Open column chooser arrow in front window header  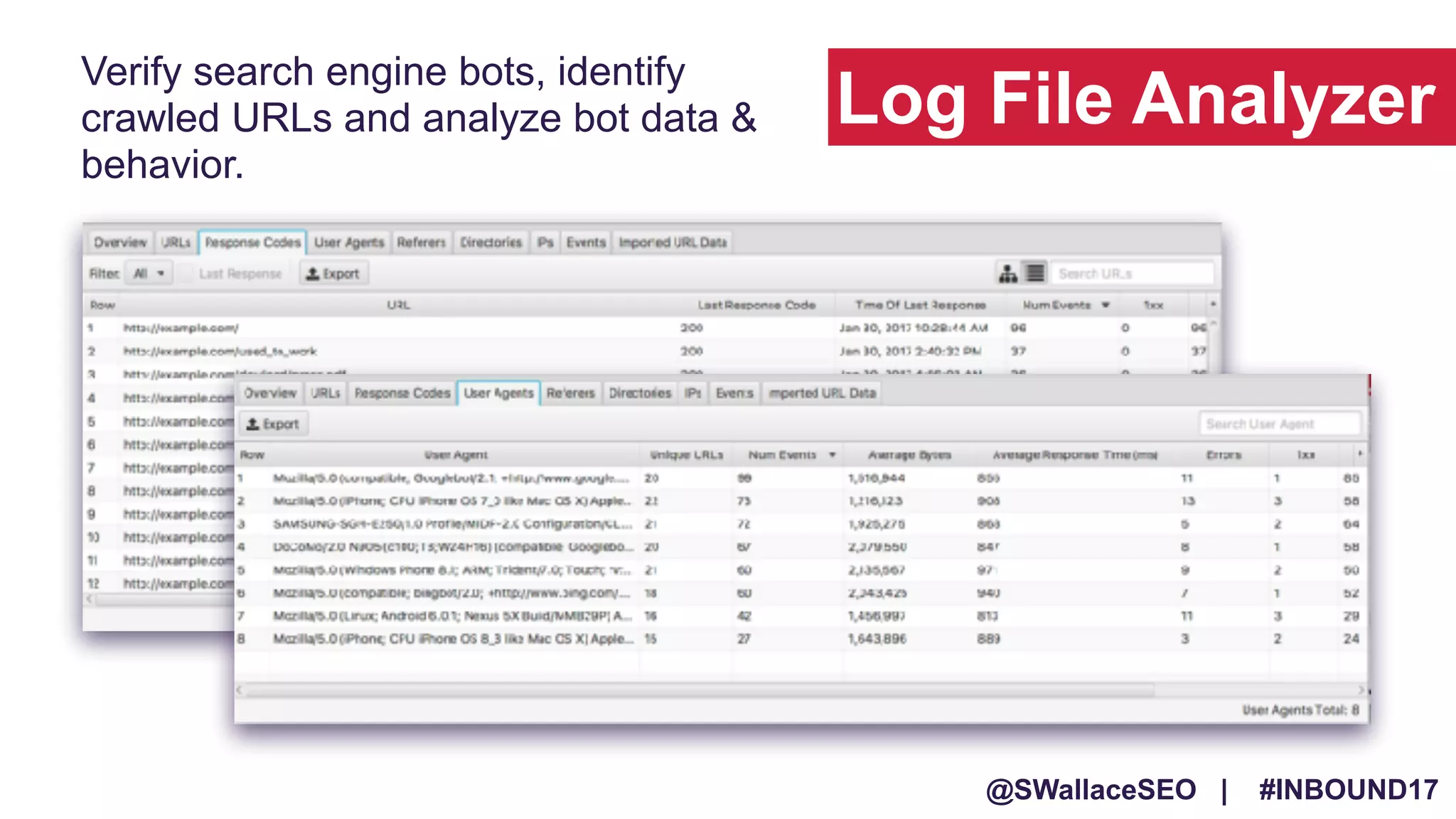click(x=1360, y=454)
